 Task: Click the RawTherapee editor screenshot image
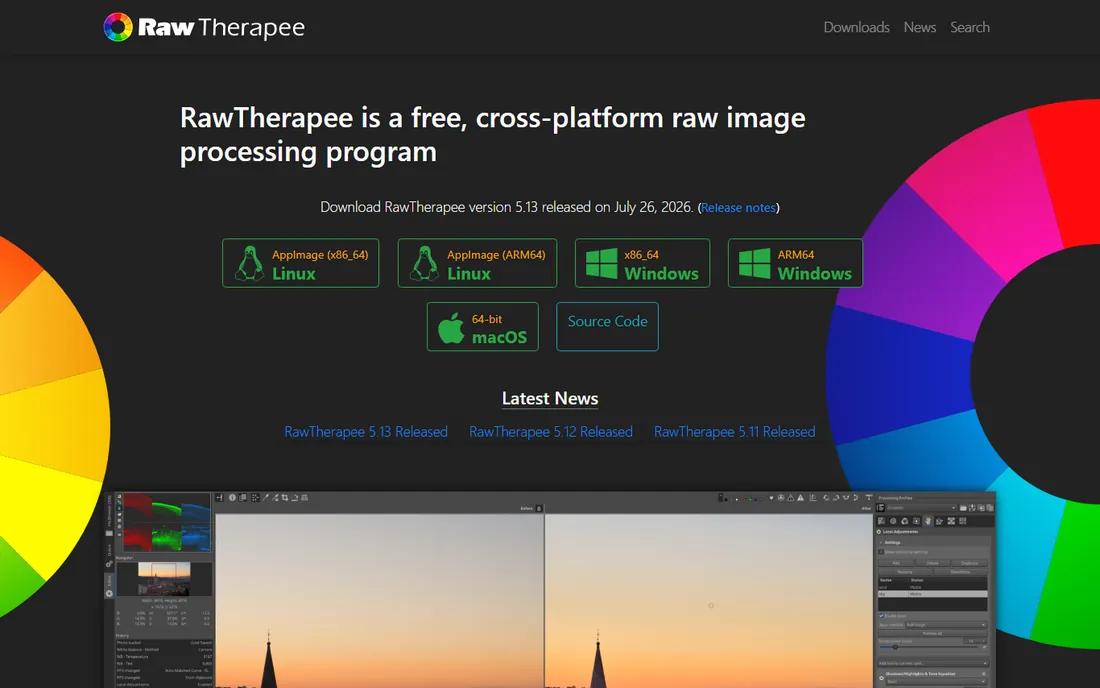click(x=550, y=590)
